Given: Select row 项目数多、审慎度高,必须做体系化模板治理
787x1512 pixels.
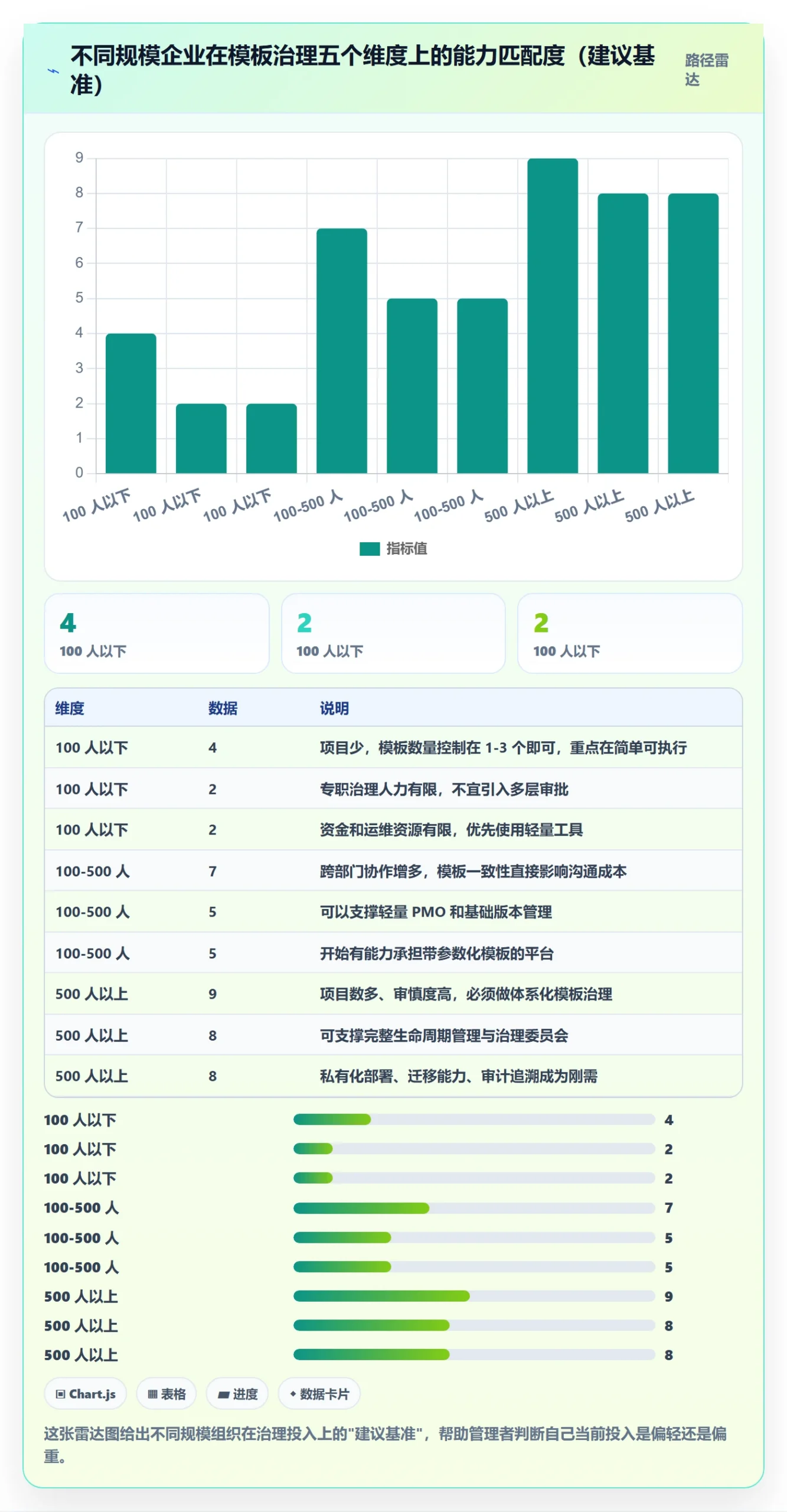Looking at the screenshot, I should [393, 994].
